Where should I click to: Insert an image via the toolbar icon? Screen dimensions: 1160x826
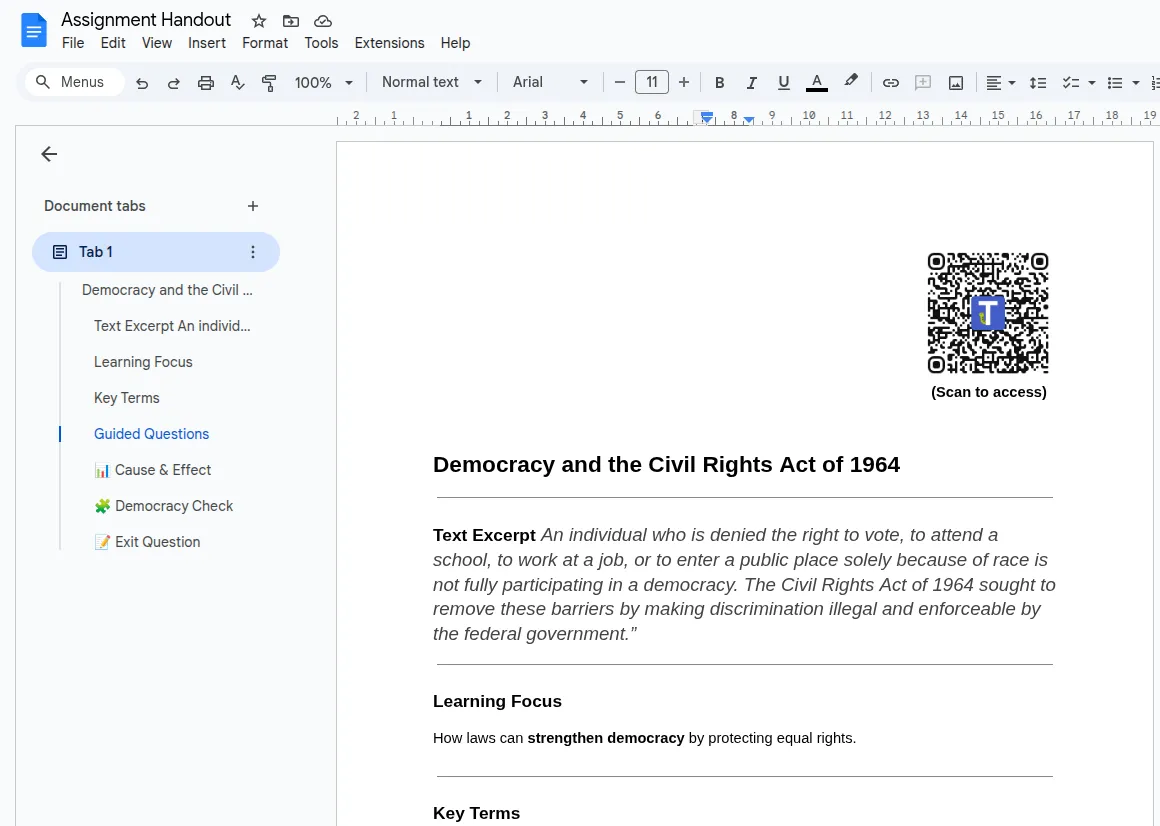(x=955, y=82)
